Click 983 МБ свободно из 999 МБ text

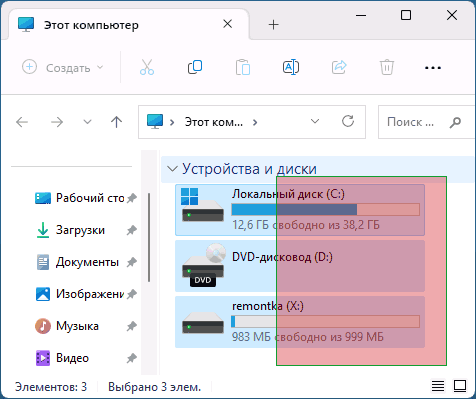[308, 337]
